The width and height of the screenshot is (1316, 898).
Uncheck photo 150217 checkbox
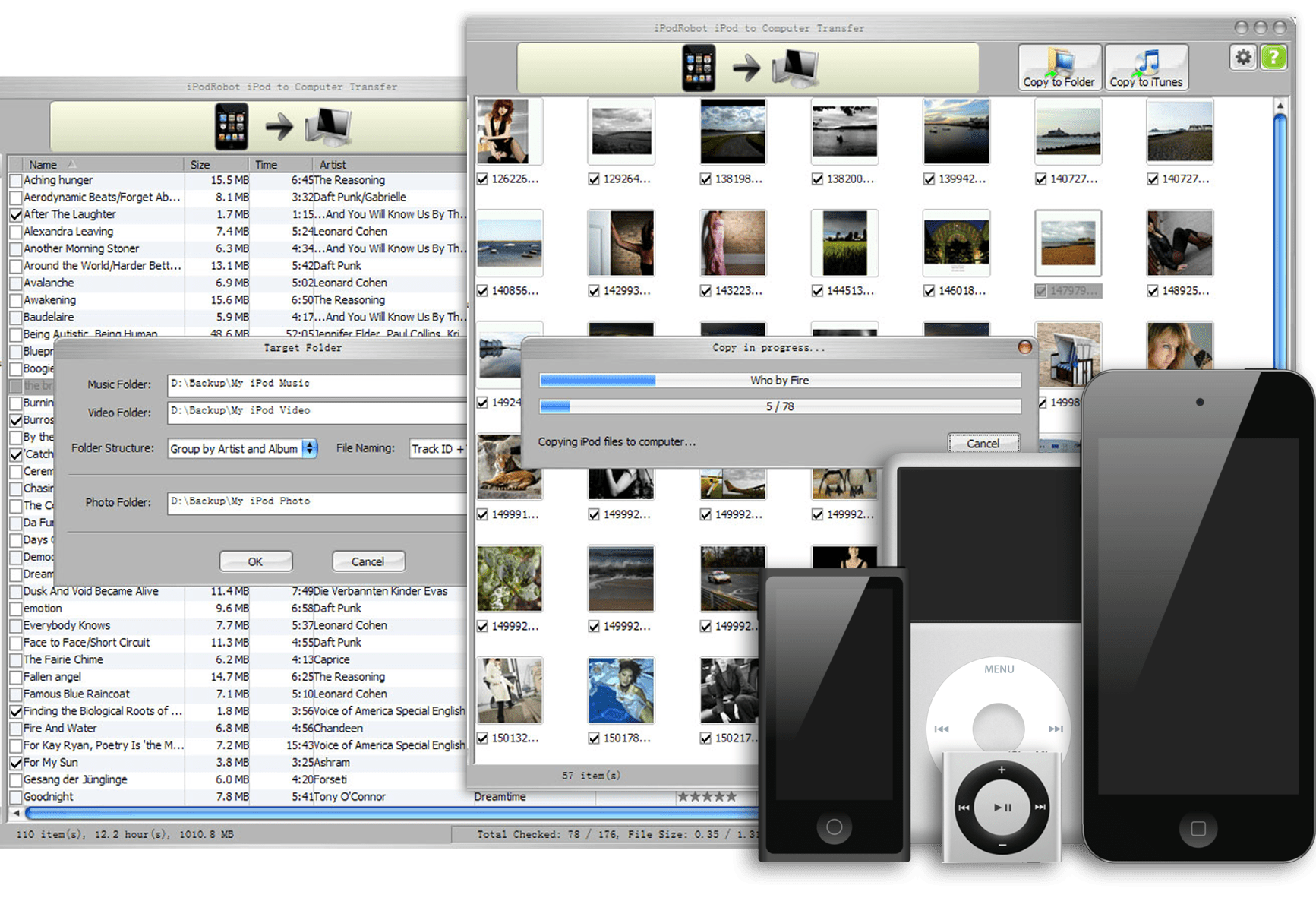(705, 738)
